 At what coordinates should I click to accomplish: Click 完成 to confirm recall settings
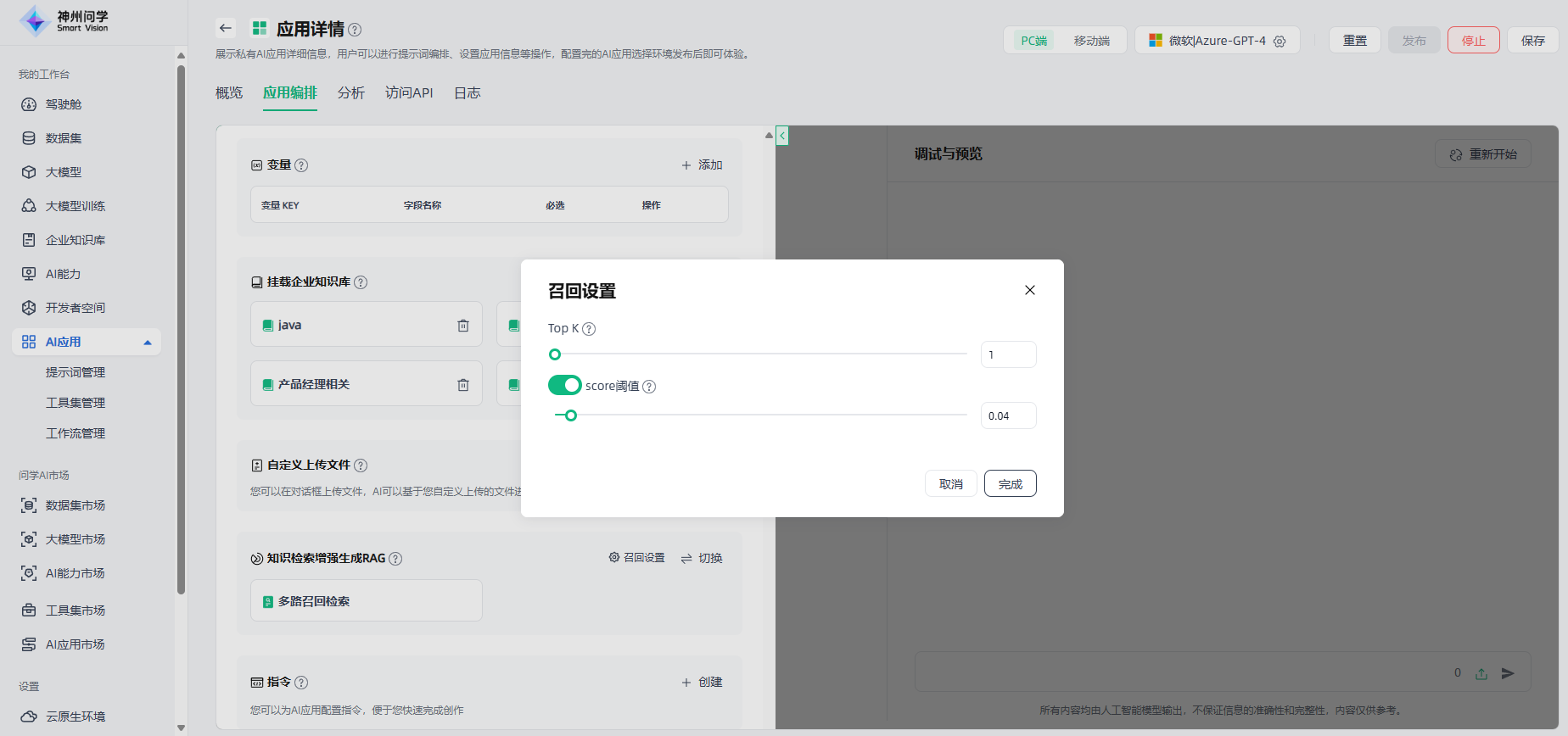pos(1010,484)
